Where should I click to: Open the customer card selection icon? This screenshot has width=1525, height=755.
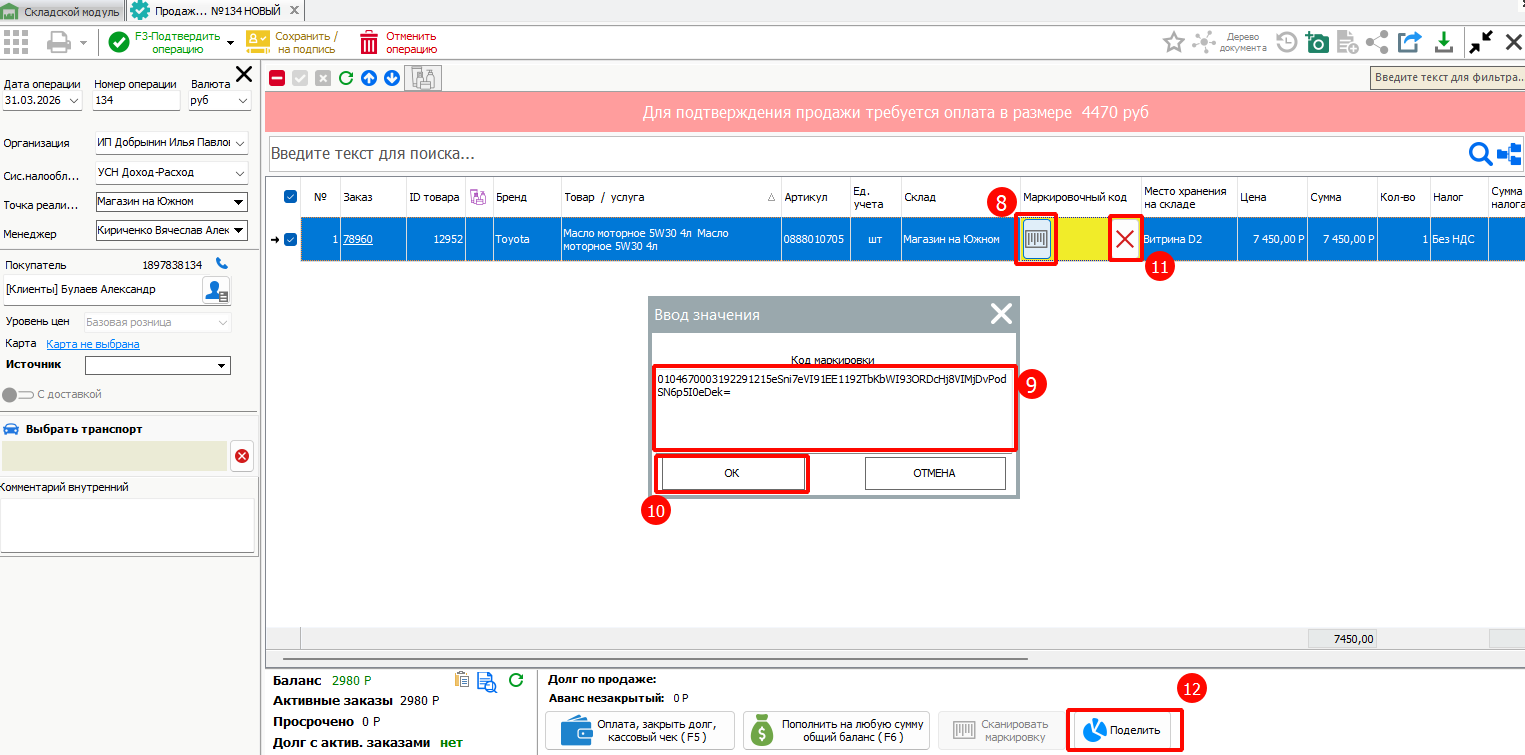216,291
